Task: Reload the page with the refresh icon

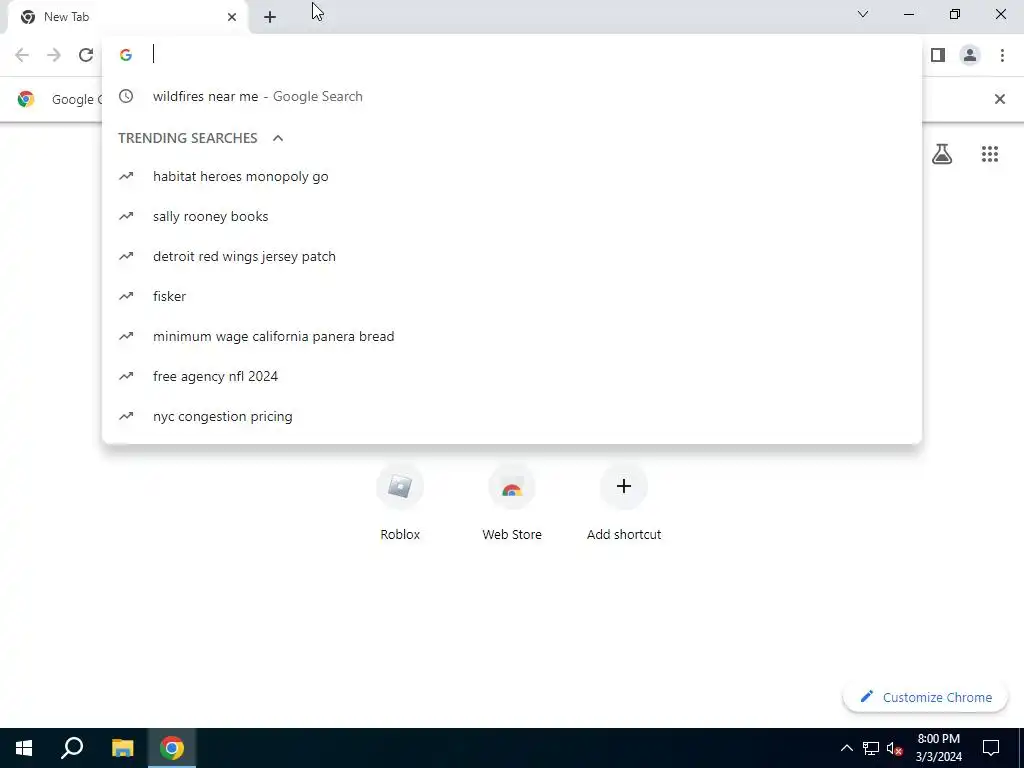Action: pyautogui.click(x=86, y=55)
